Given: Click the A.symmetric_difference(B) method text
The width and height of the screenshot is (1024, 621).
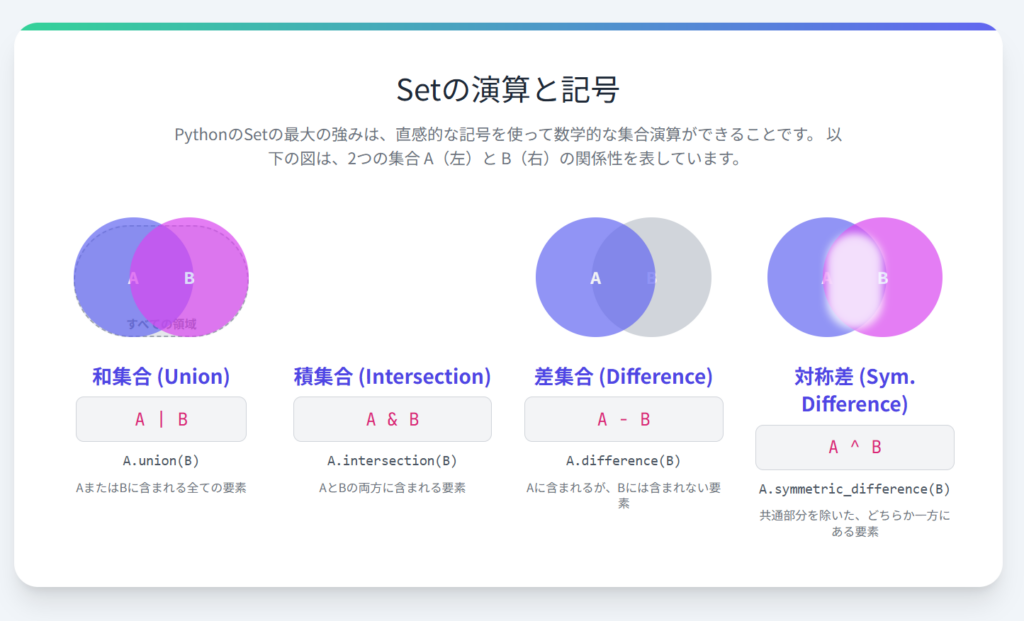Looking at the screenshot, I should 854,489.
